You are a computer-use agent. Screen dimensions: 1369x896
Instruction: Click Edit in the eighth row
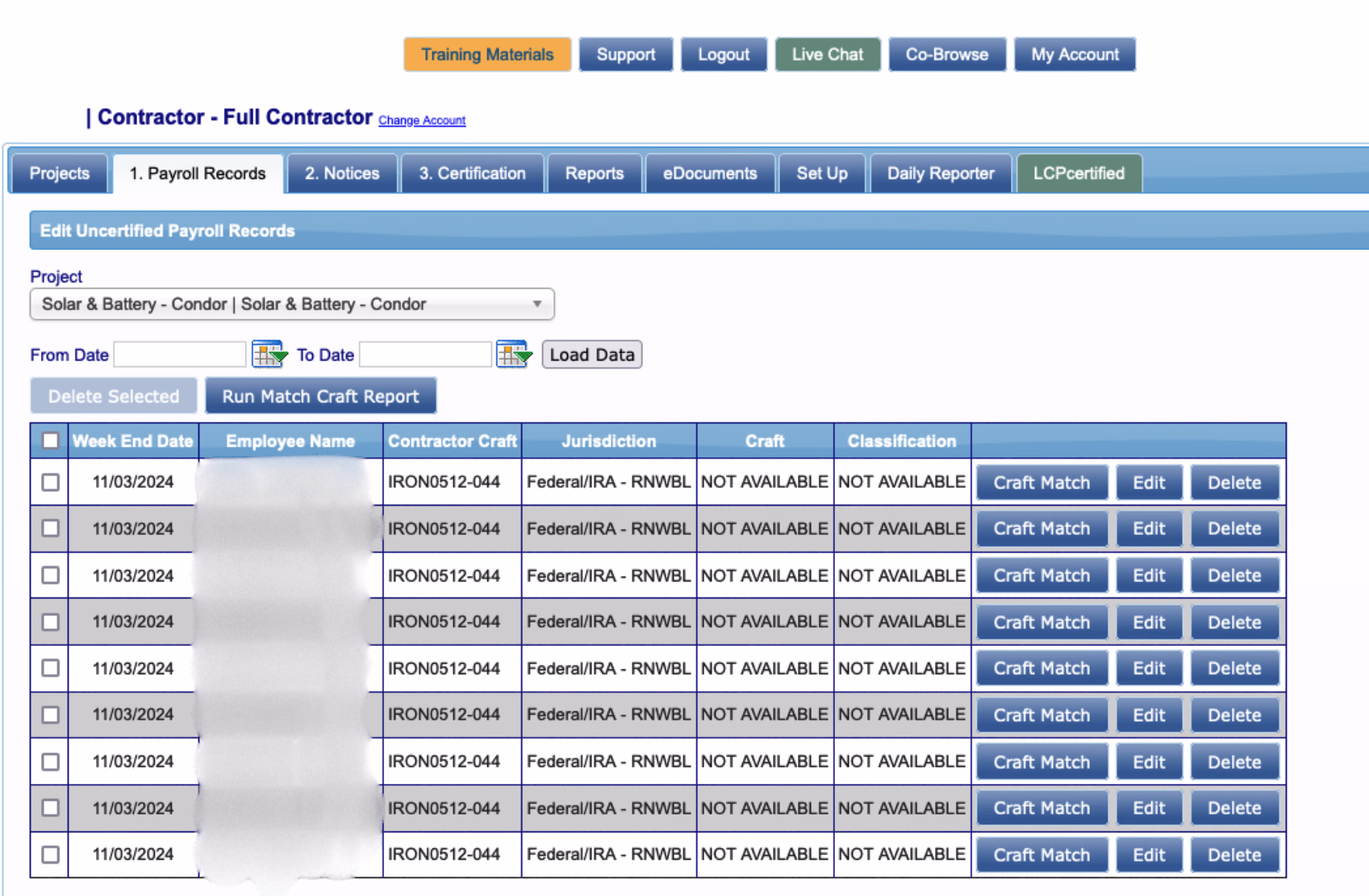point(1149,807)
